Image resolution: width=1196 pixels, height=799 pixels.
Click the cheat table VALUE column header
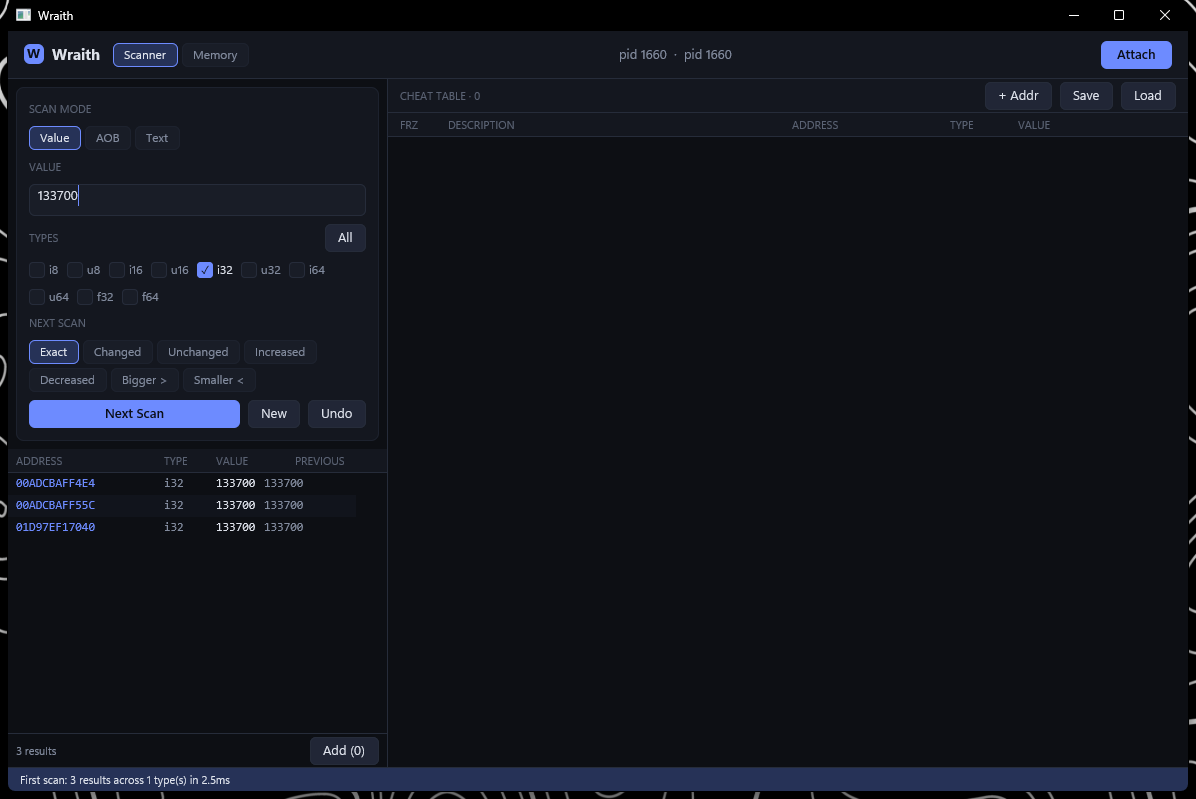pos(1034,125)
